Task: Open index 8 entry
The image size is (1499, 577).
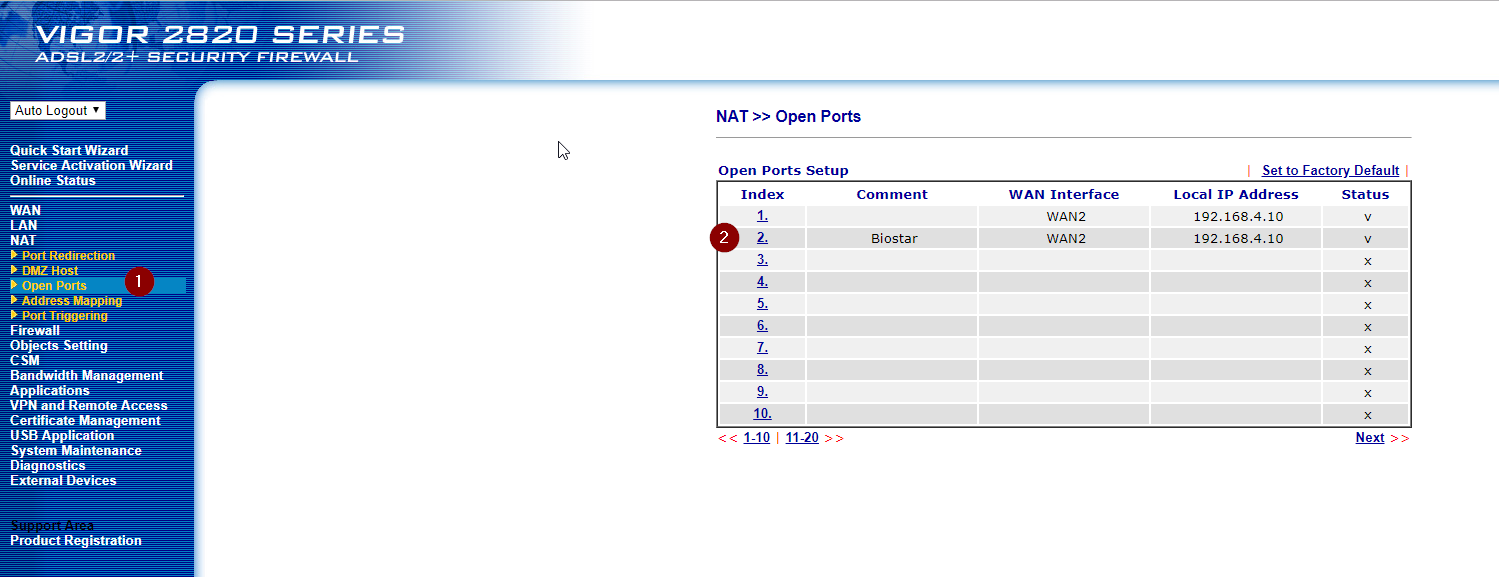Action: pos(762,370)
